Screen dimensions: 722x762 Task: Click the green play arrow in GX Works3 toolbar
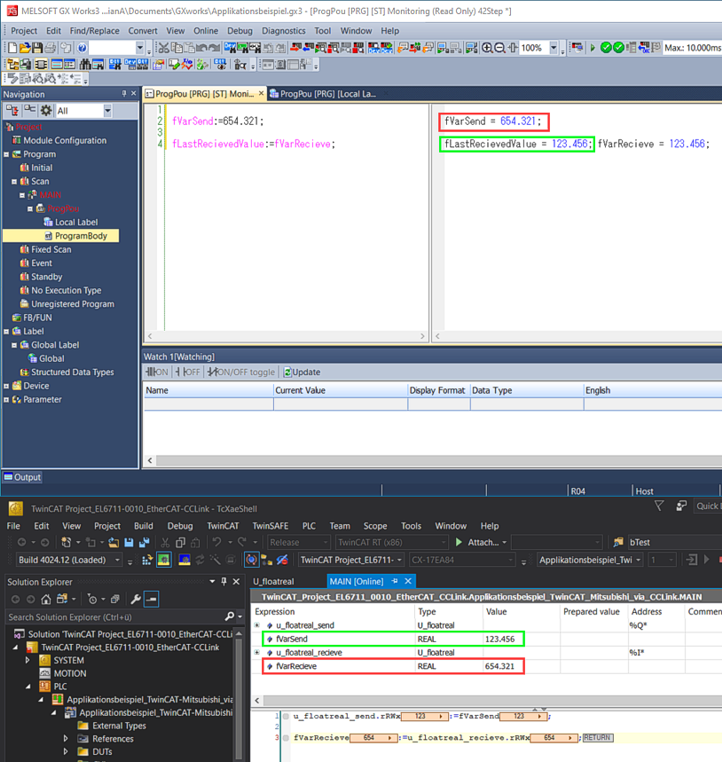tap(592, 48)
